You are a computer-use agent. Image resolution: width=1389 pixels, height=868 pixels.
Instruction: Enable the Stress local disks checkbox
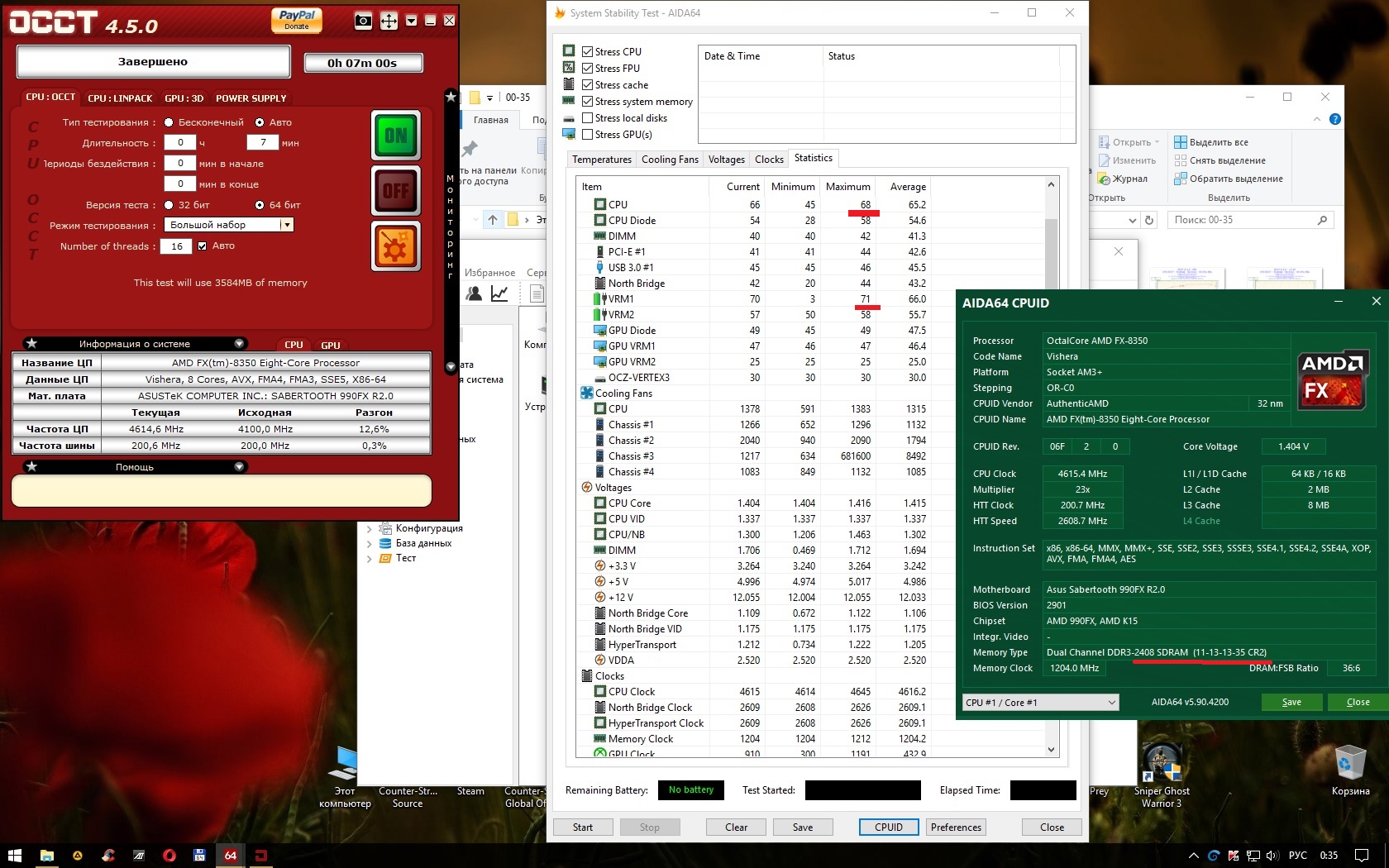[588, 118]
